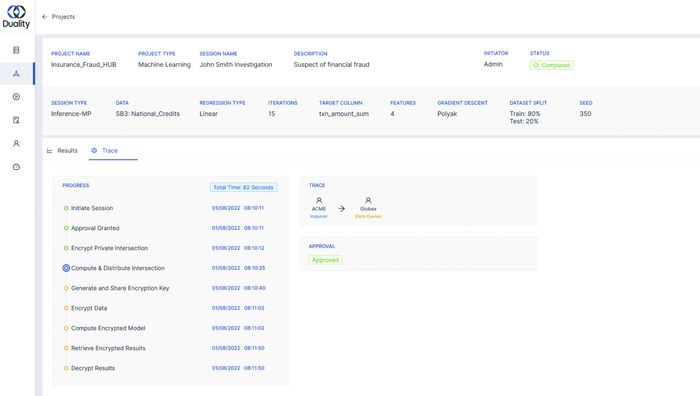Select the Compute Encrypted Model step marker
Screen dimensions: 700x396
66,328
